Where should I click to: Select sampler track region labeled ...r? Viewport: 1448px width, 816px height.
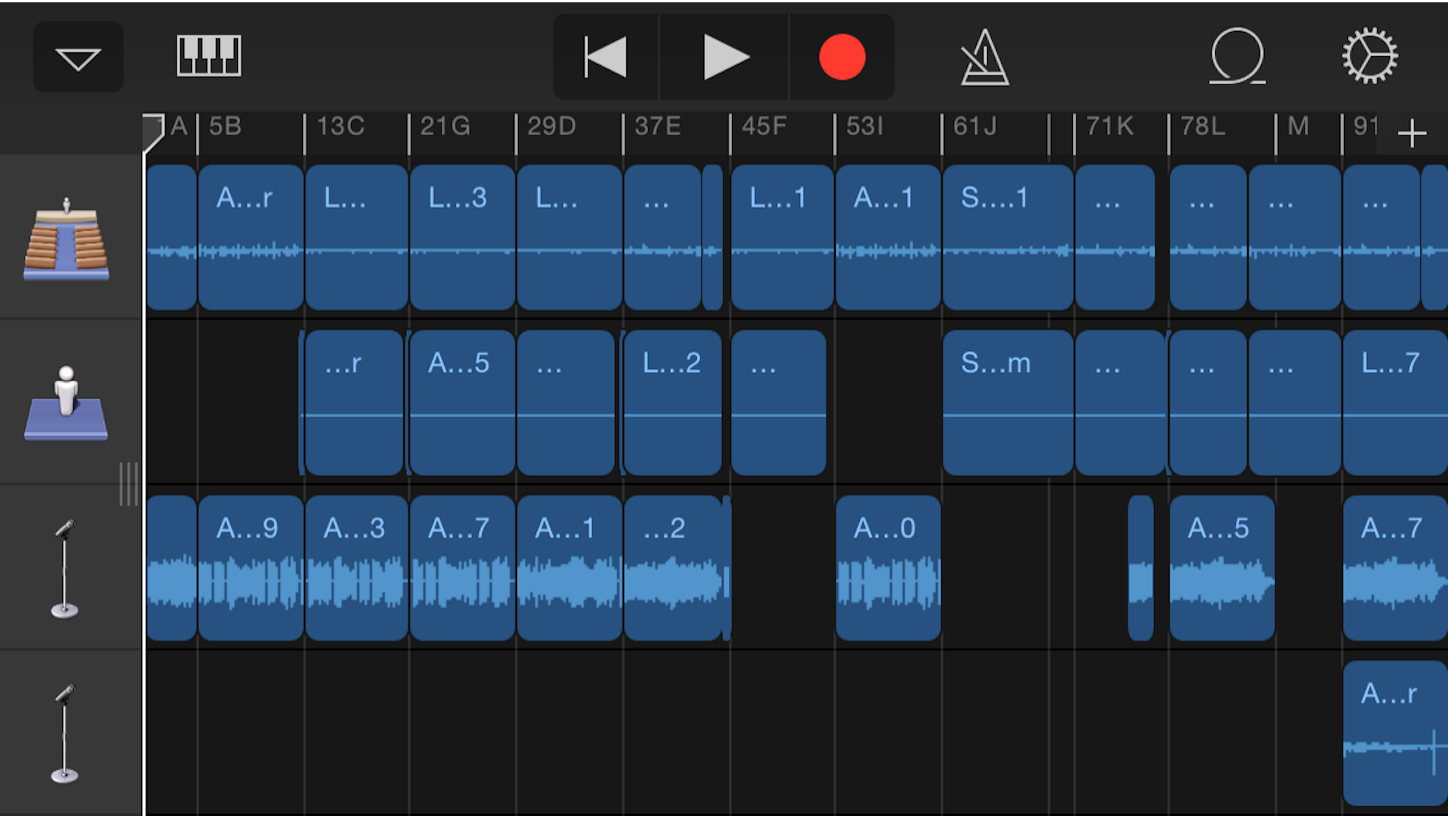(x=353, y=403)
